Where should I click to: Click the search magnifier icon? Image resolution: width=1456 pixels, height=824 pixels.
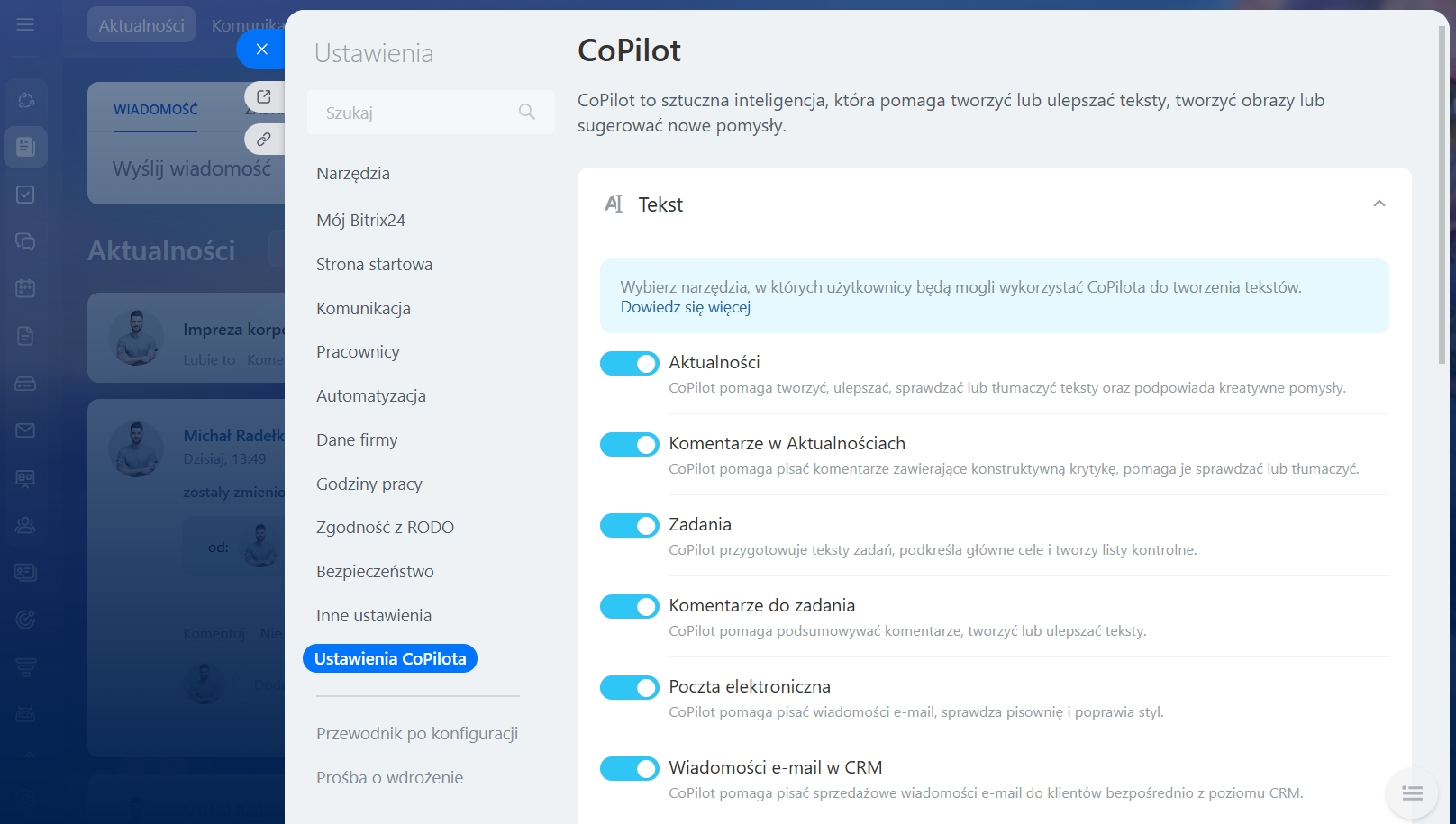click(x=527, y=112)
